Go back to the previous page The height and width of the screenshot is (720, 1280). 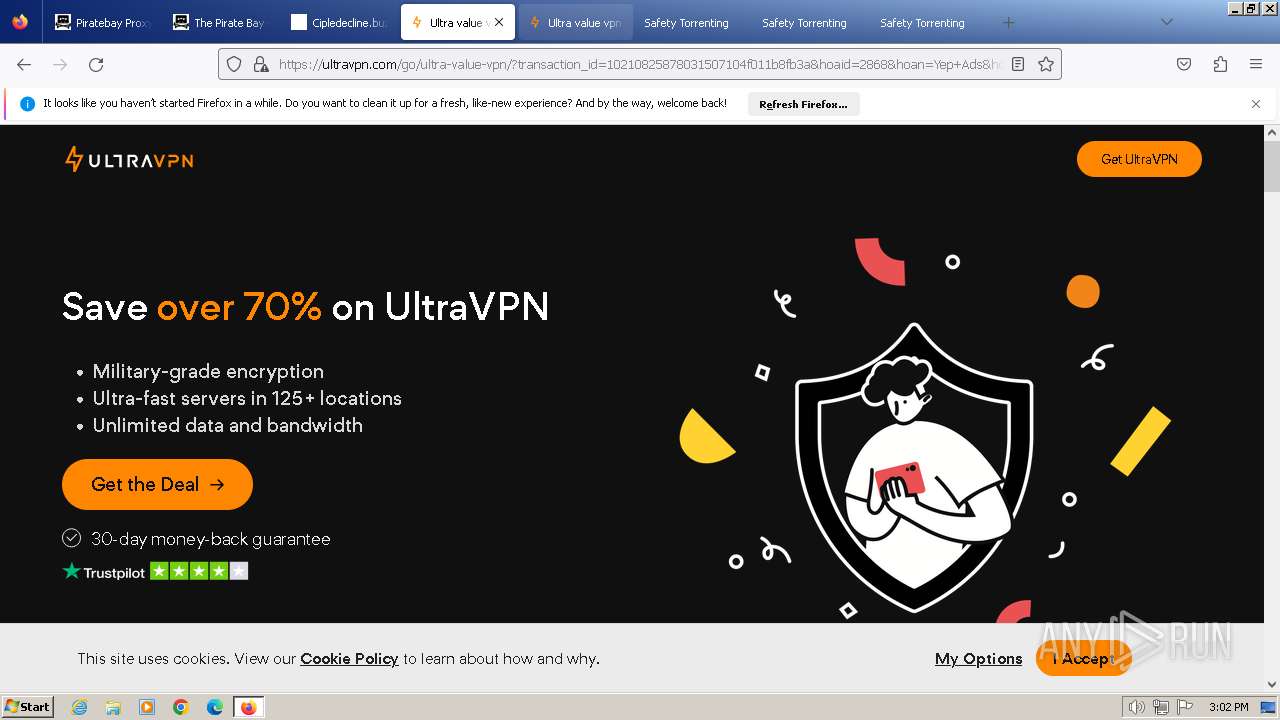24,64
